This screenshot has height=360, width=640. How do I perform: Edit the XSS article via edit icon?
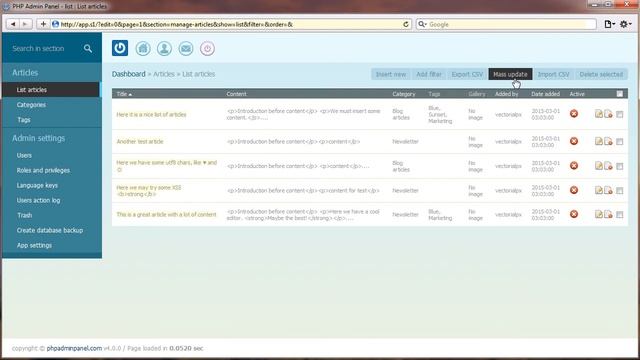click(598, 190)
